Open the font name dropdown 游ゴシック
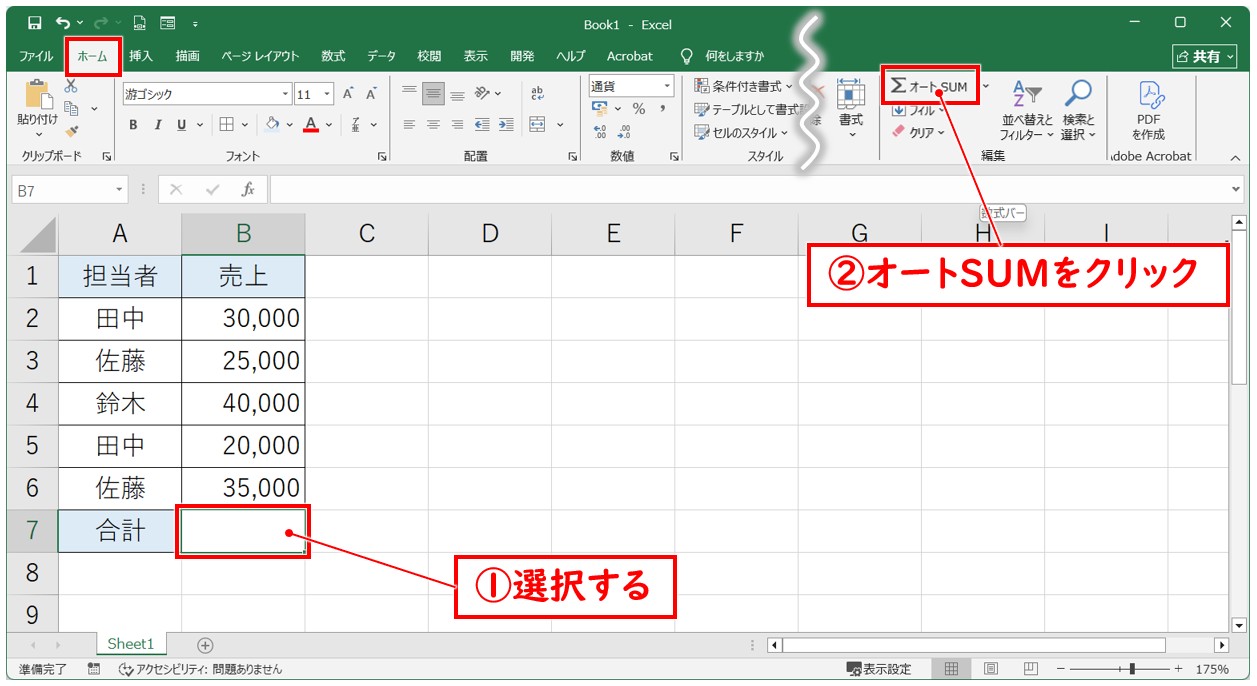The width and height of the screenshot is (1257, 686). (x=286, y=94)
